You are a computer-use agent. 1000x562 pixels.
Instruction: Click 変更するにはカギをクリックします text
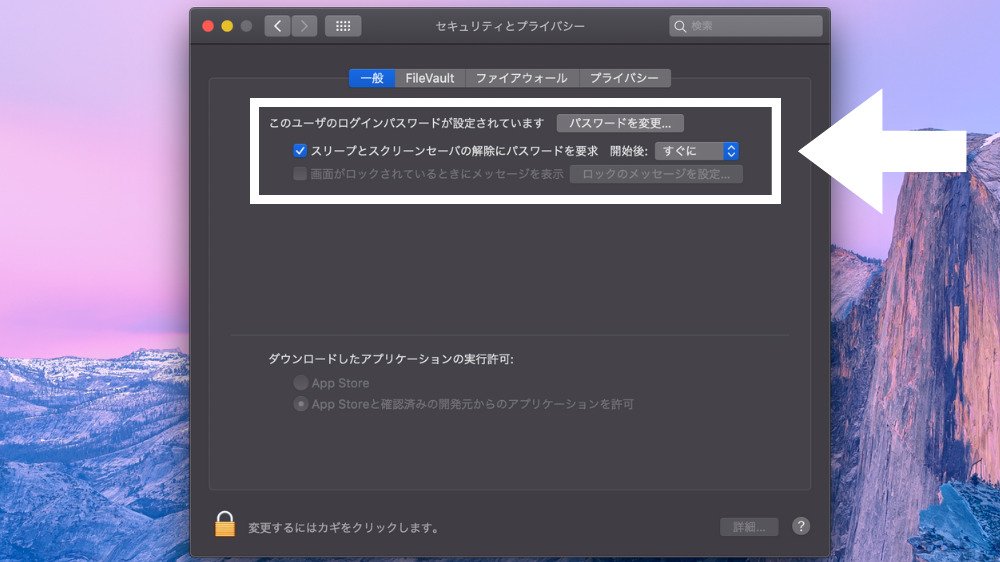(343, 528)
